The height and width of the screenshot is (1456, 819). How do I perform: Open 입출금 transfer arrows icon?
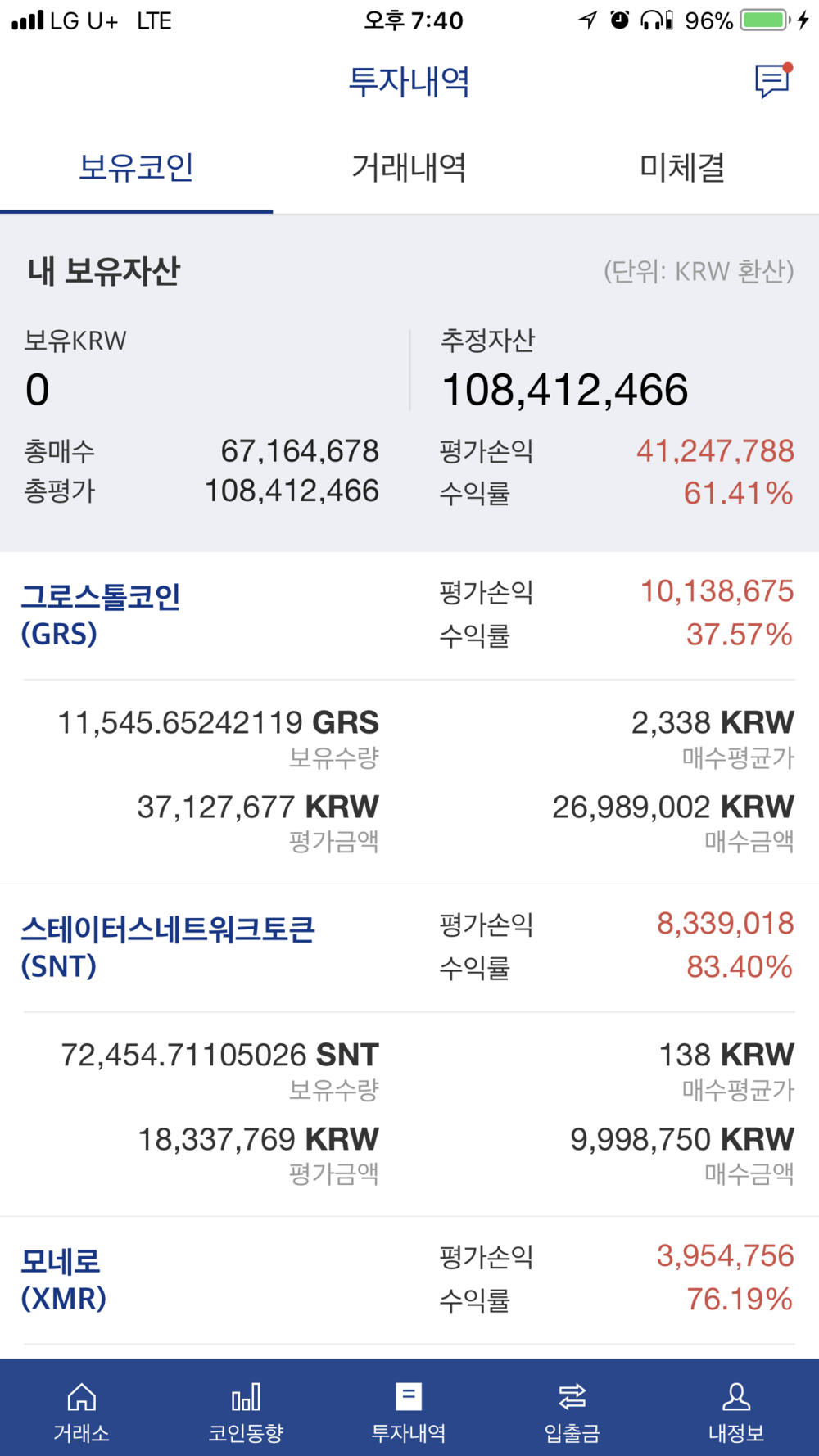[572, 1397]
